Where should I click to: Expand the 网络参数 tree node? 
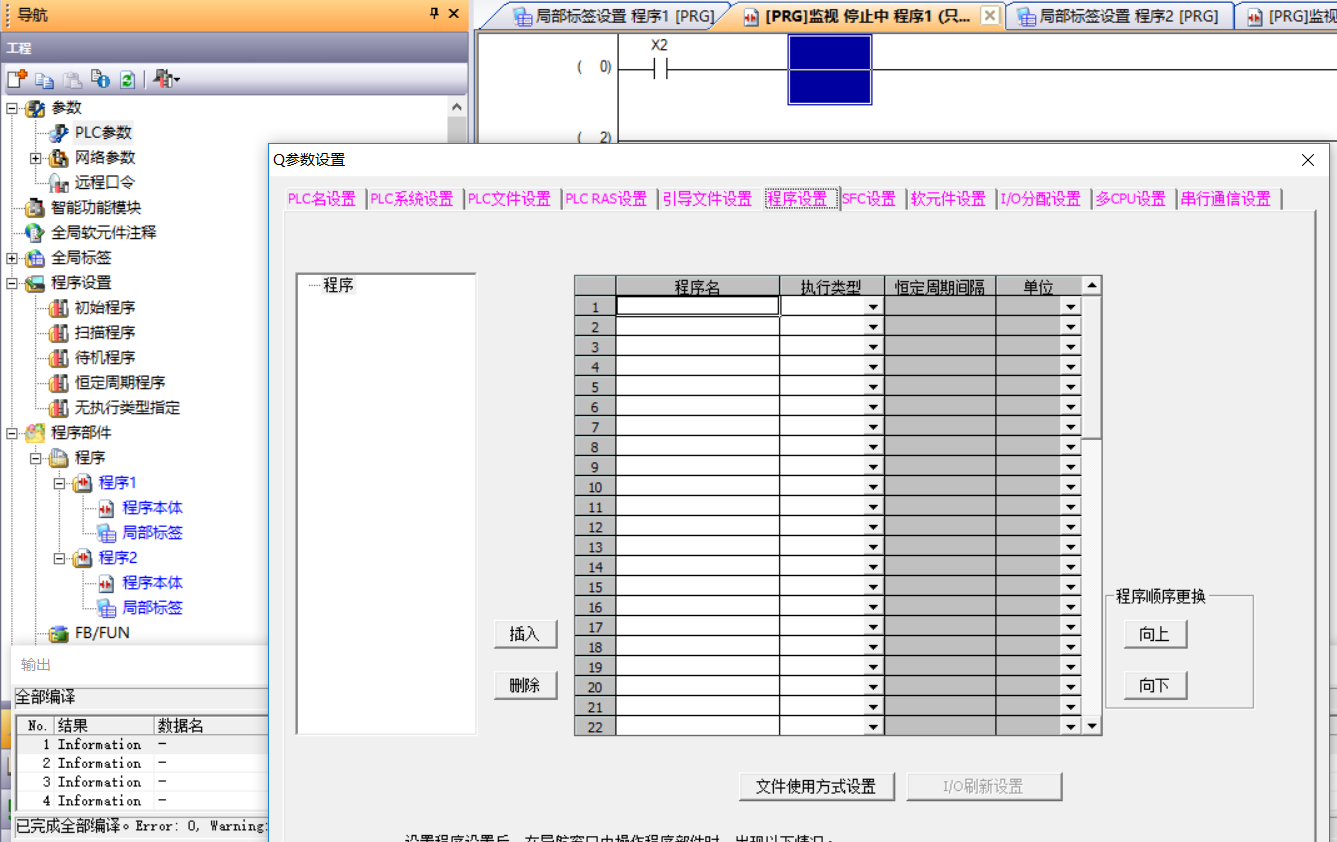(x=36, y=158)
